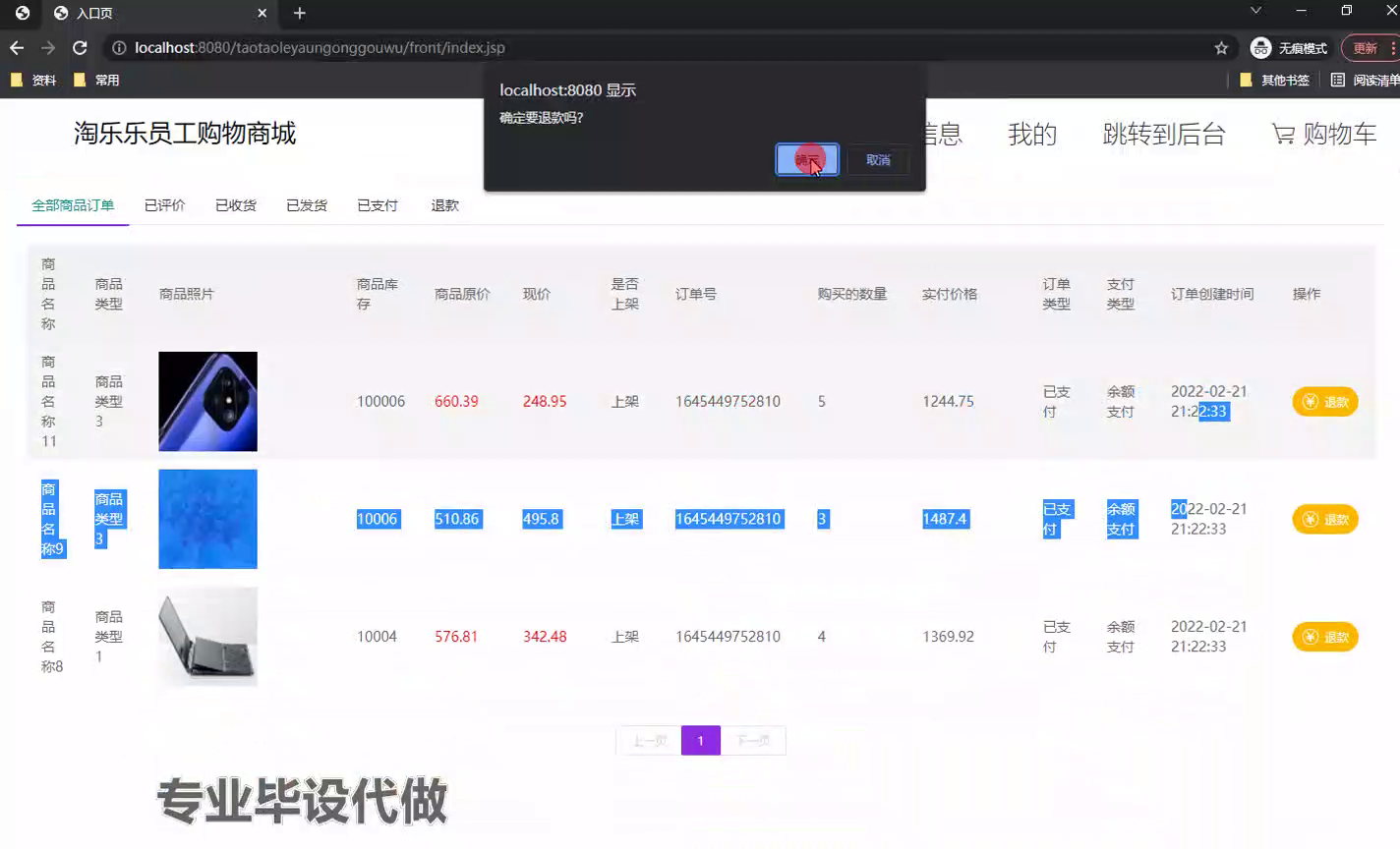Click the price 1369.92
The height and width of the screenshot is (849, 1400).
[948, 637]
